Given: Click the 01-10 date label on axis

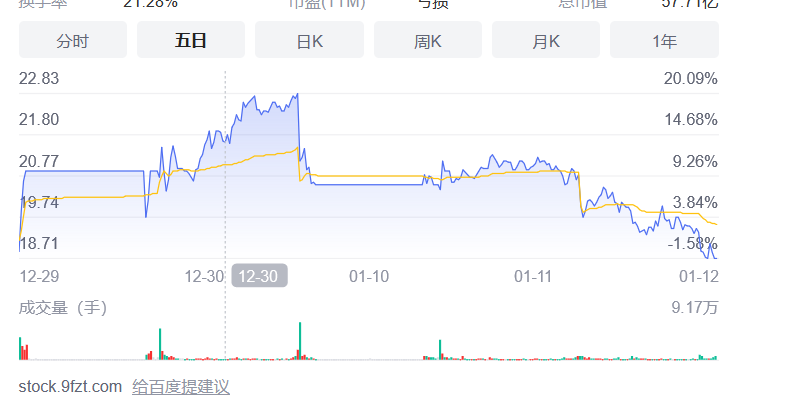Looking at the screenshot, I should 369,276.
